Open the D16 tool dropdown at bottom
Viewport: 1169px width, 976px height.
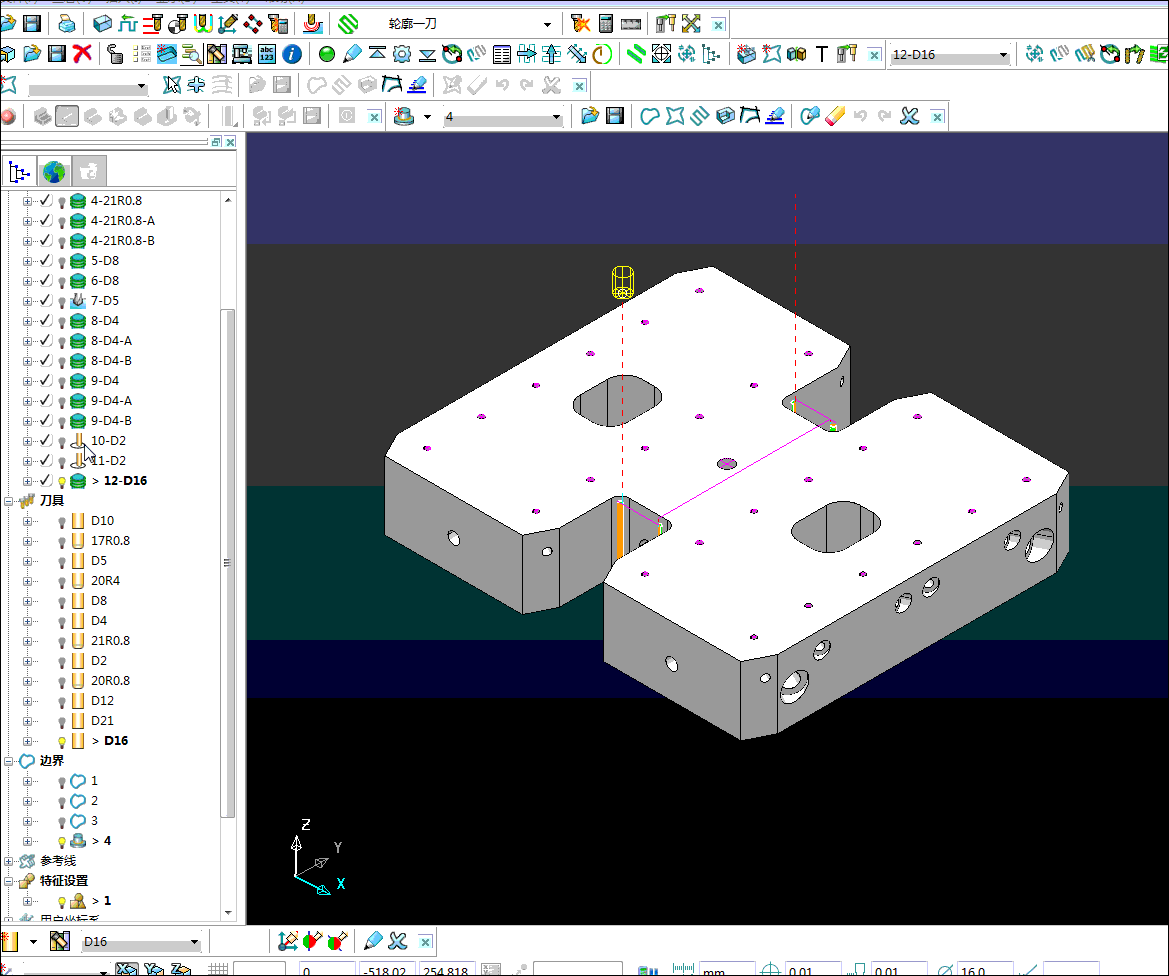click(195, 942)
